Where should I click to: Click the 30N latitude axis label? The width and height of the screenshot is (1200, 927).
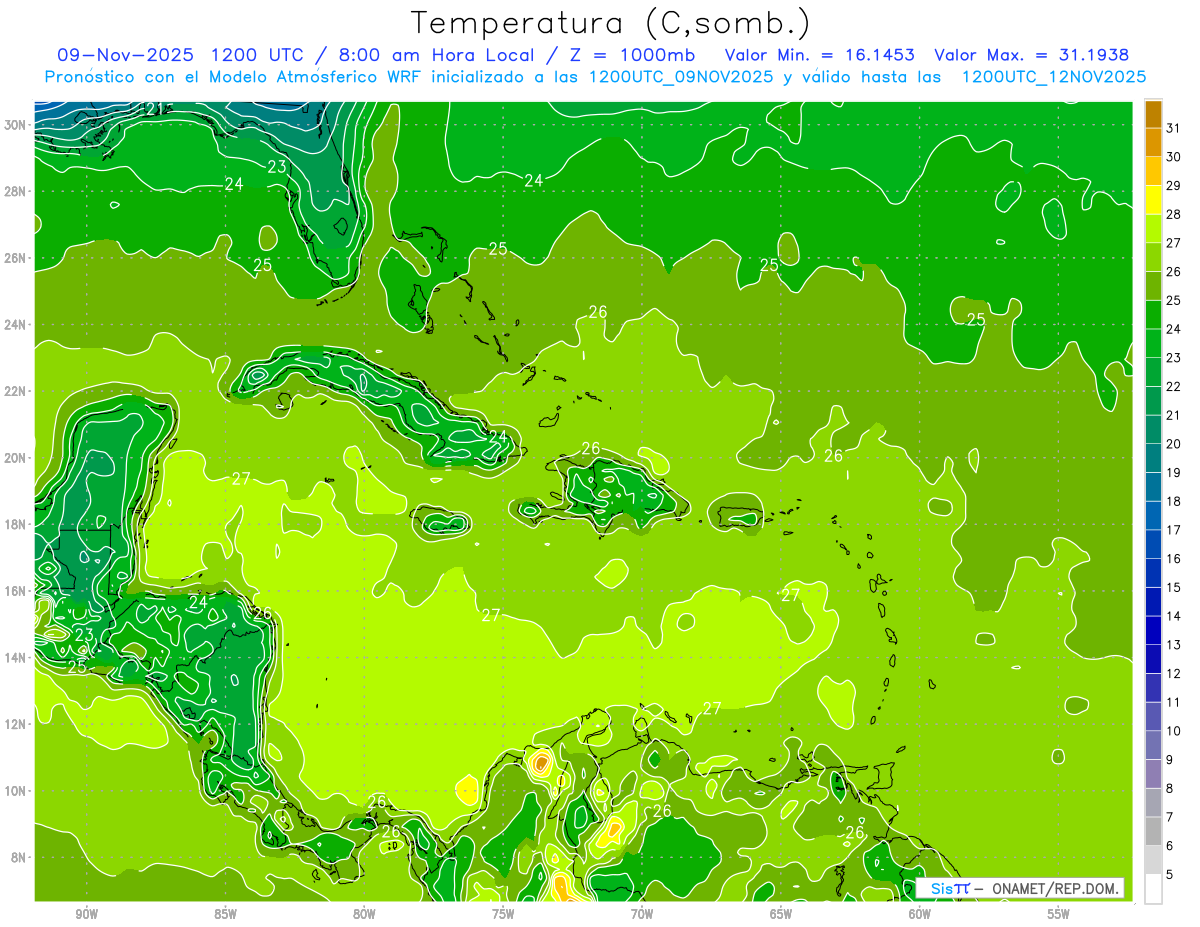(x=15, y=125)
